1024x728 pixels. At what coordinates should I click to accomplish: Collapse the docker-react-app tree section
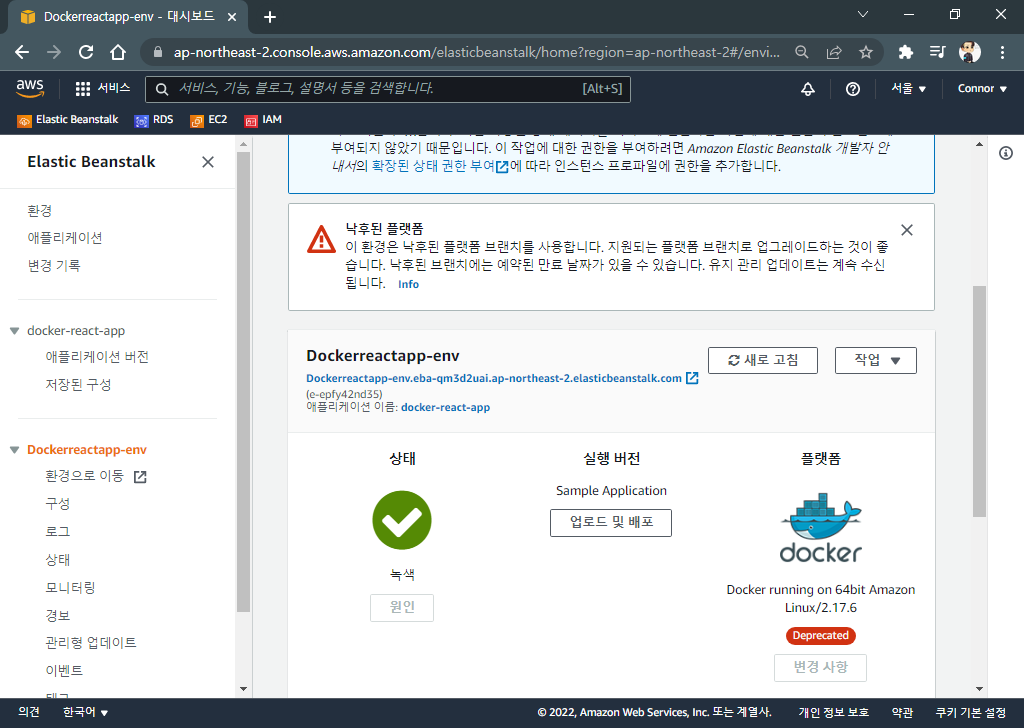click(14, 331)
